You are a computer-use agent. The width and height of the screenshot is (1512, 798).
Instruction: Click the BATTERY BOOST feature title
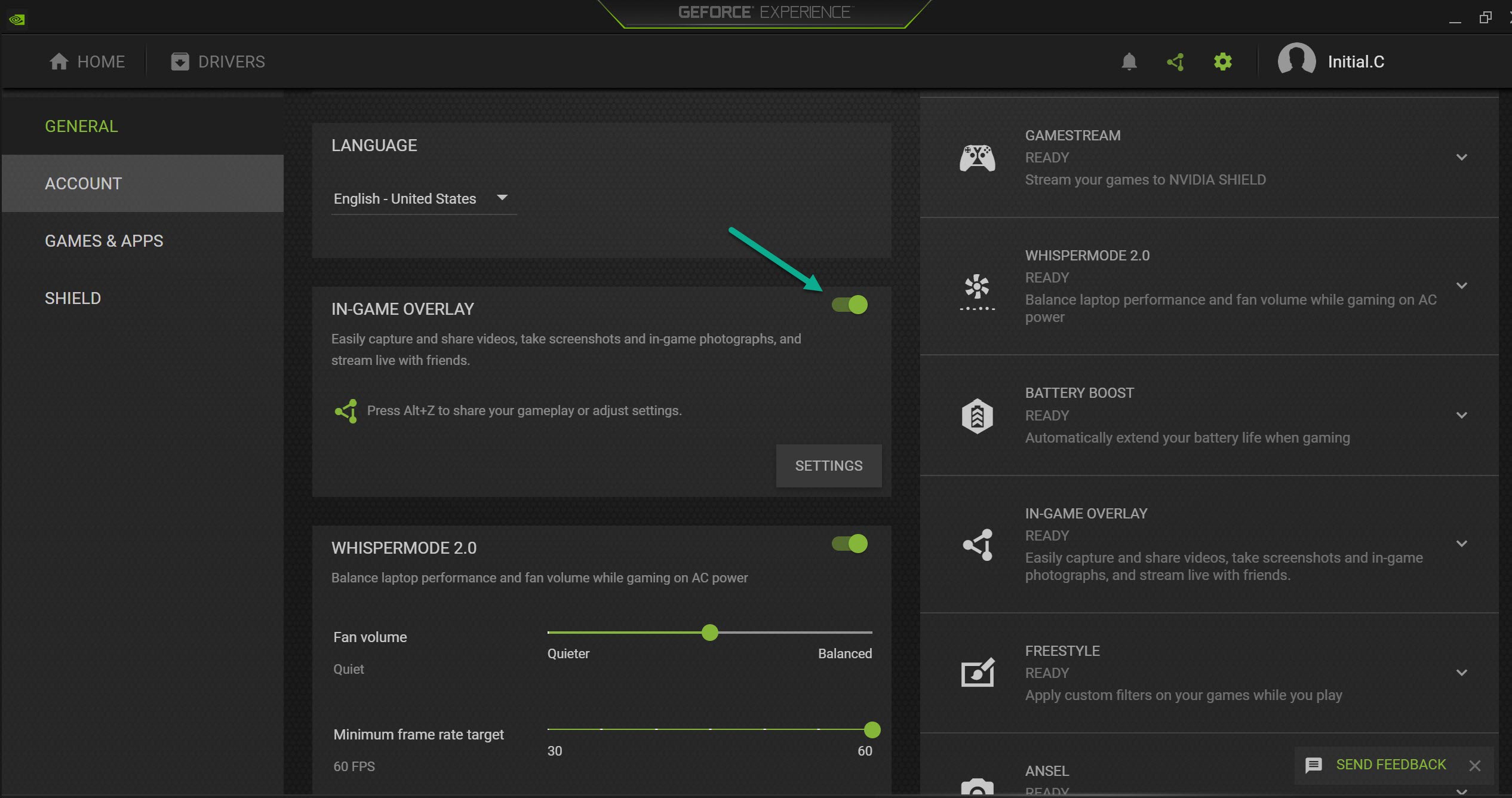click(1079, 393)
